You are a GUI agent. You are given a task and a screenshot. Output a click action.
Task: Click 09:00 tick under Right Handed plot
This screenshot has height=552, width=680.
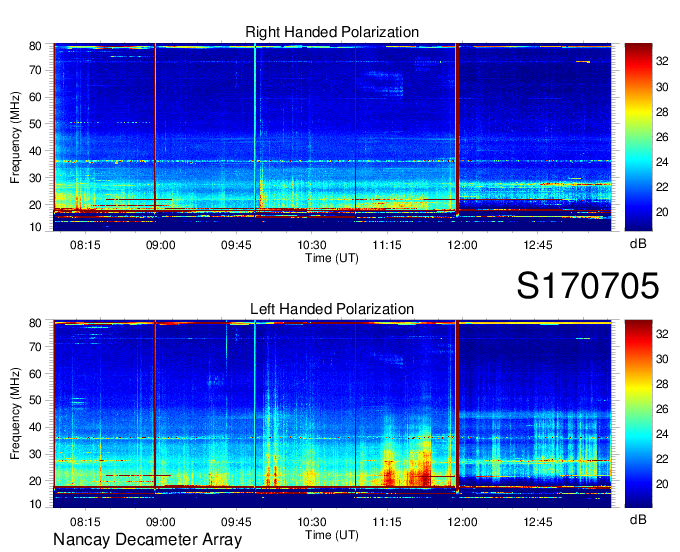click(x=160, y=245)
